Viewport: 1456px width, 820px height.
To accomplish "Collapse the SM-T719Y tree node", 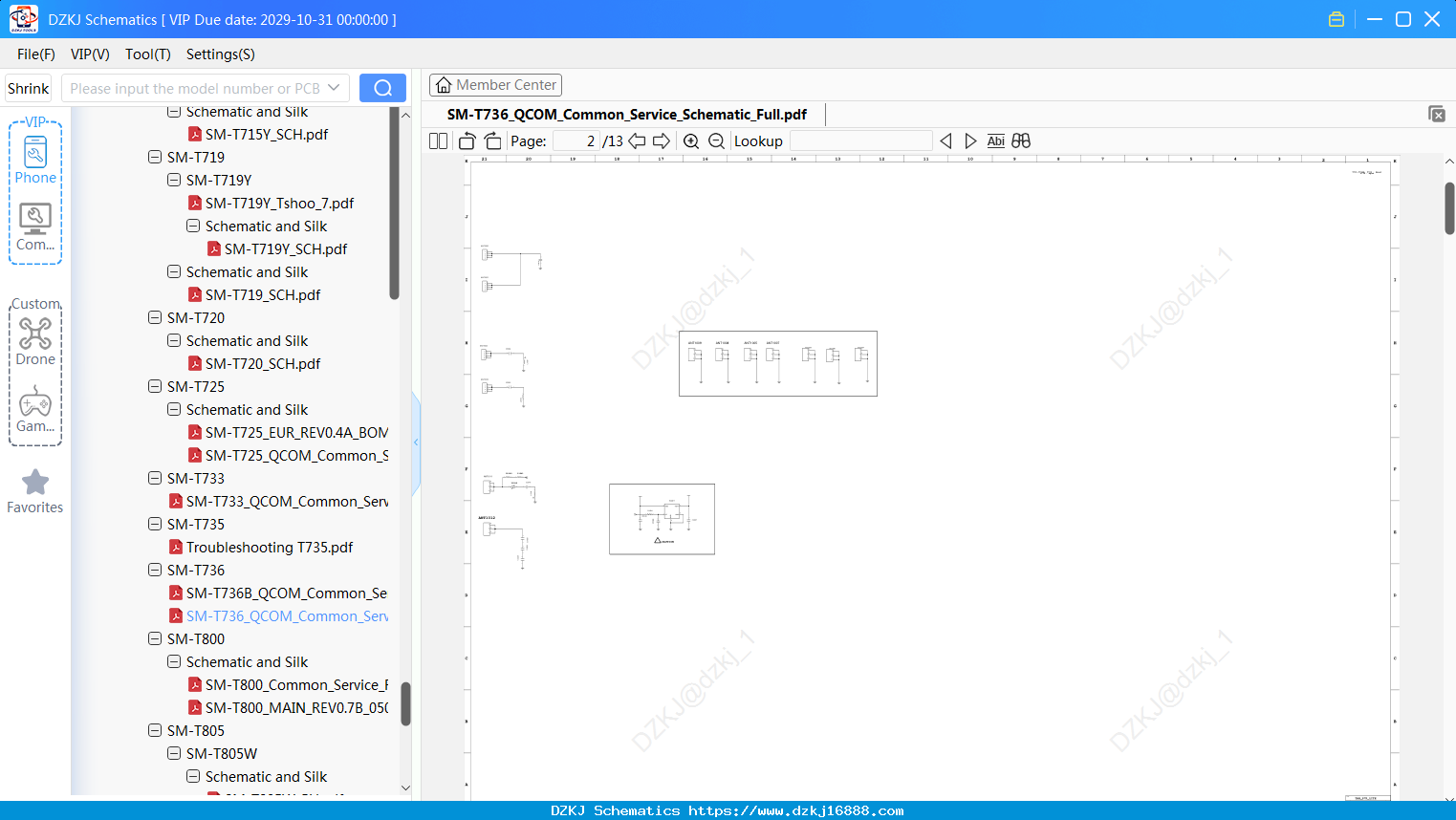I will [x=174, y=180].
